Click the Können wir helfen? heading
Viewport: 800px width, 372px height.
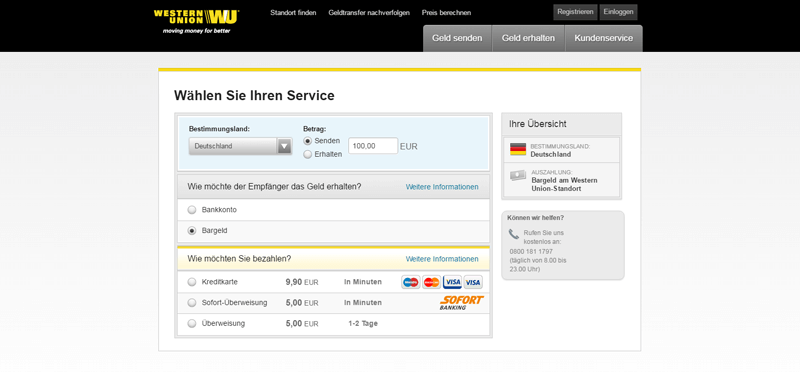pos(535,218)
